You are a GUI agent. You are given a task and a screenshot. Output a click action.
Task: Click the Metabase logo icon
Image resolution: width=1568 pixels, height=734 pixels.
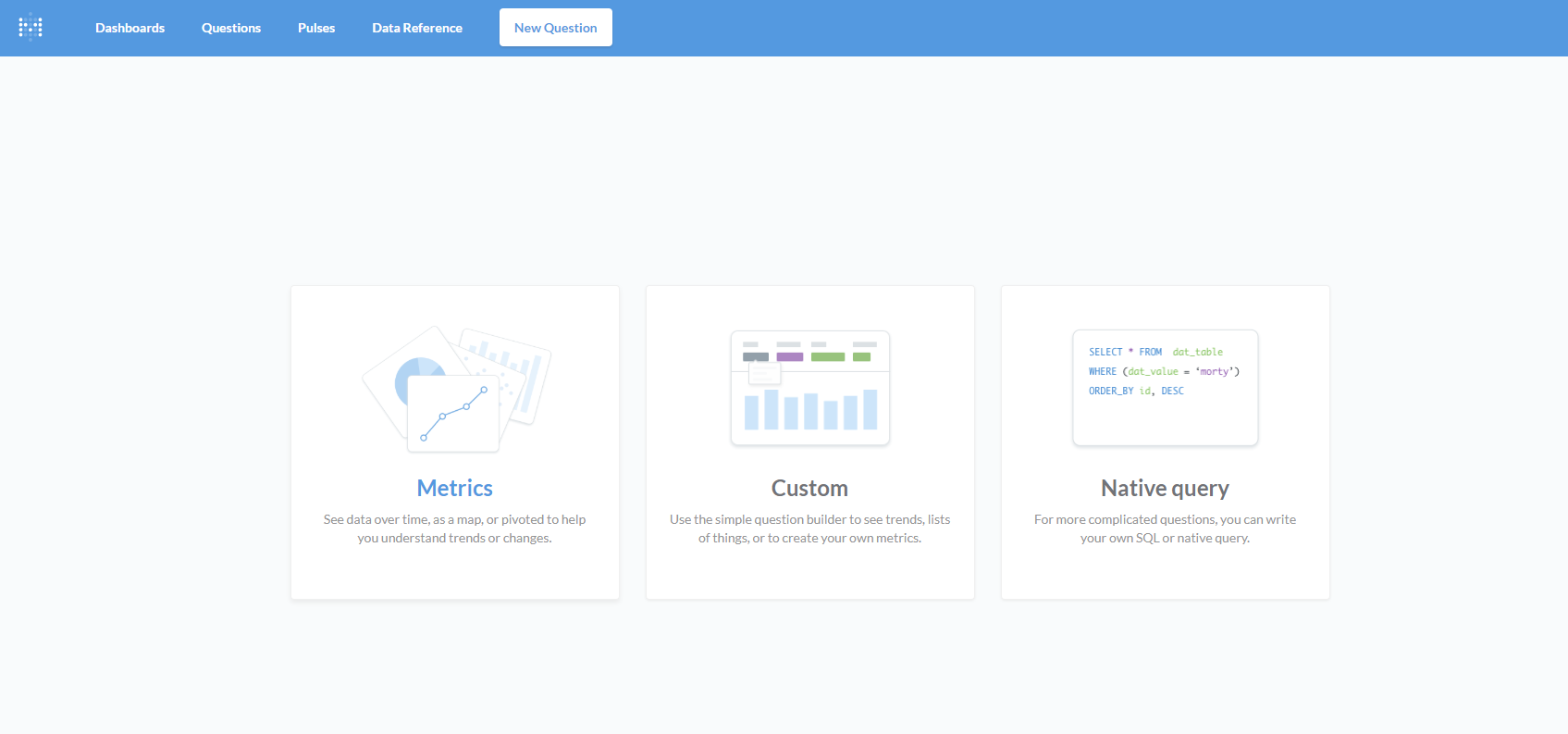[x=31, y=28]
